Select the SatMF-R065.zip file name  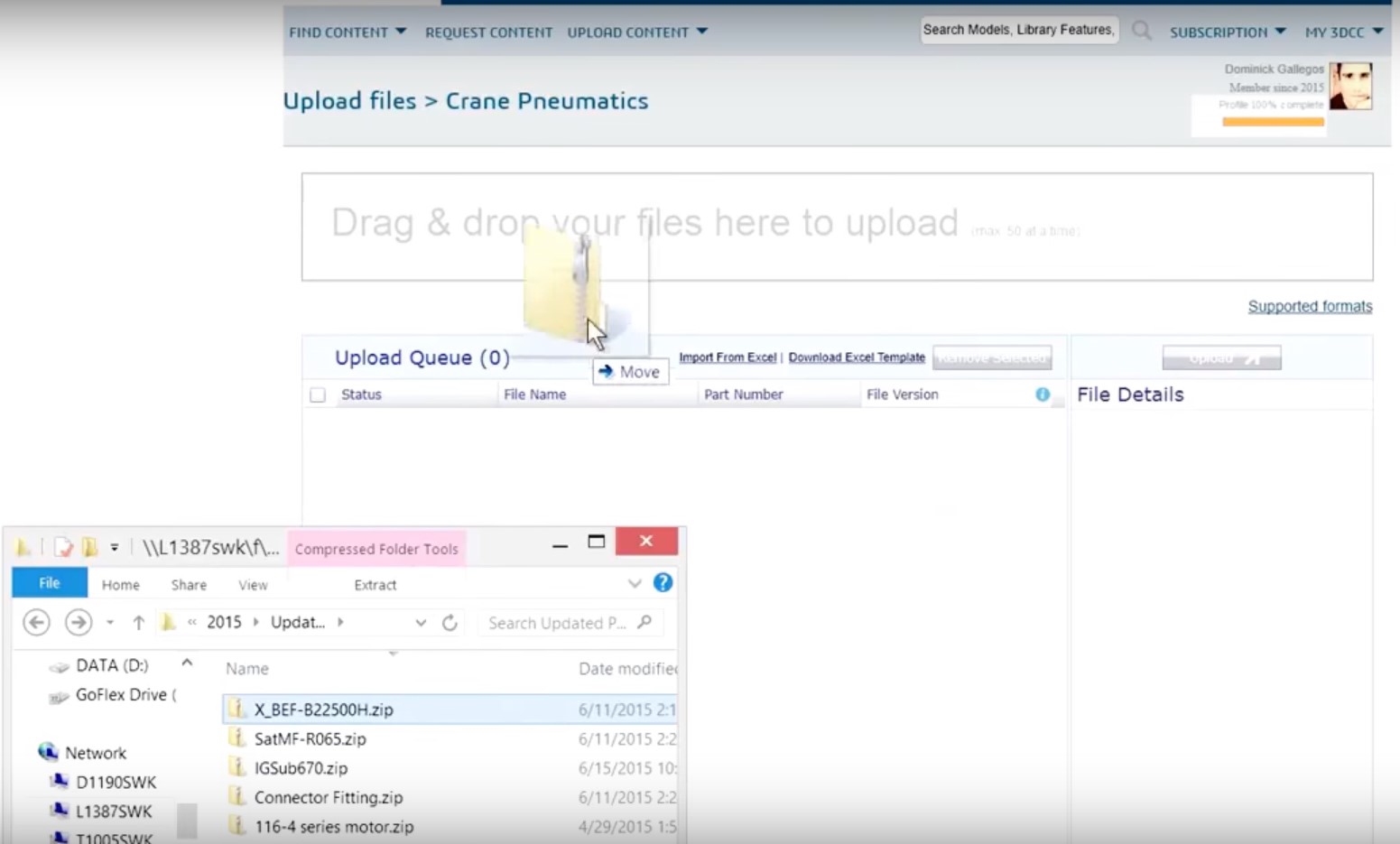click(x=310, y=738)
